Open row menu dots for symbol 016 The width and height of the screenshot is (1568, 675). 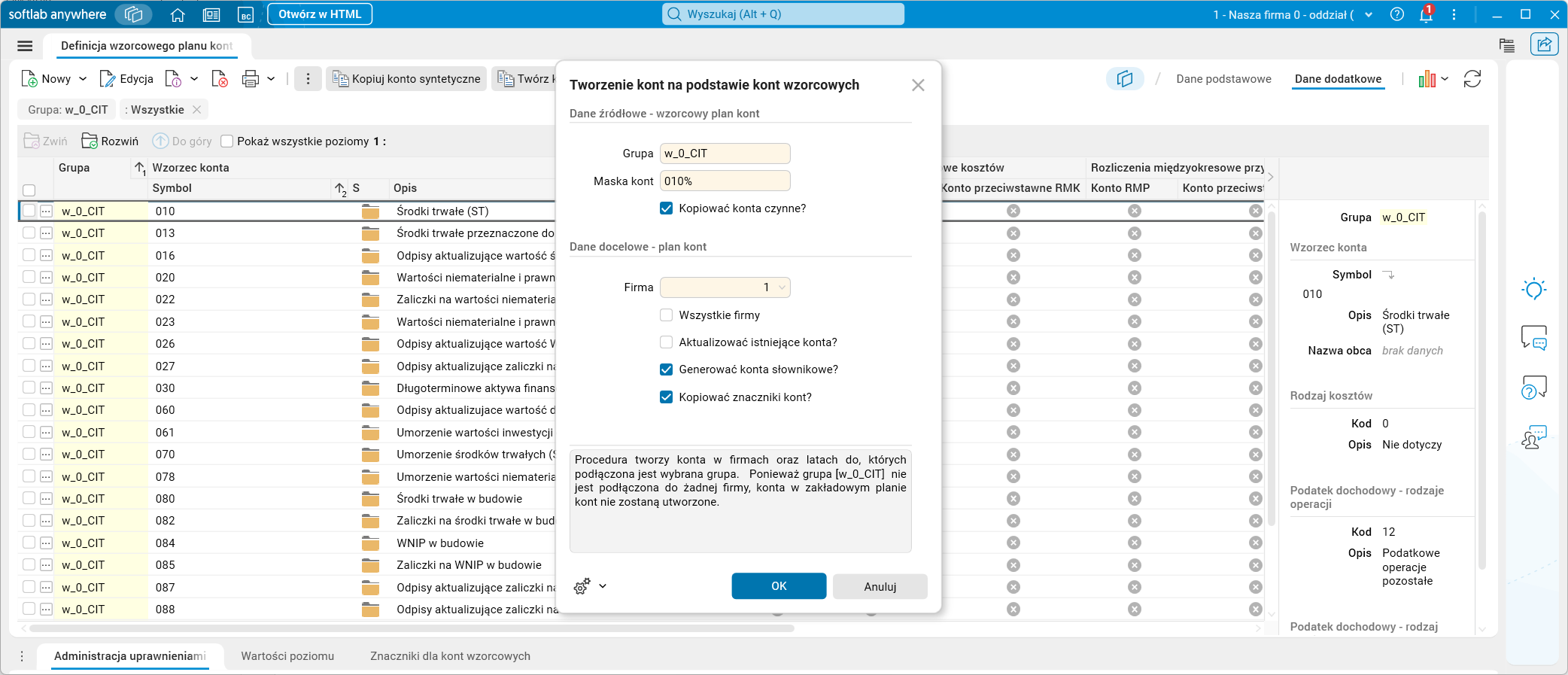tap(46, 255)
